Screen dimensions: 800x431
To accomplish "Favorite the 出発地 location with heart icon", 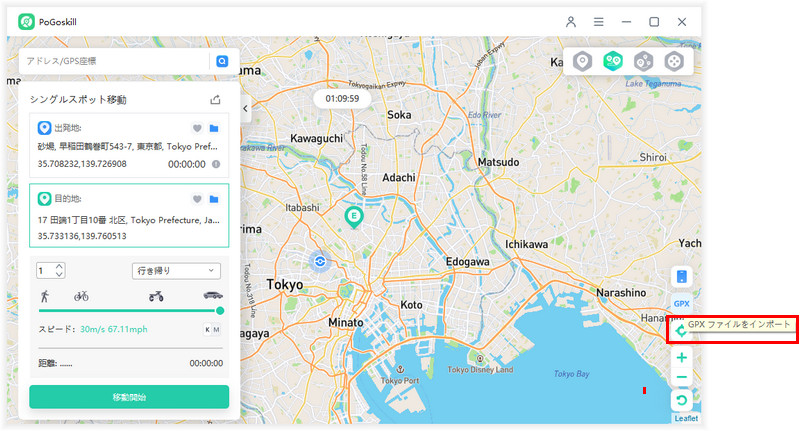I will 197,128.
